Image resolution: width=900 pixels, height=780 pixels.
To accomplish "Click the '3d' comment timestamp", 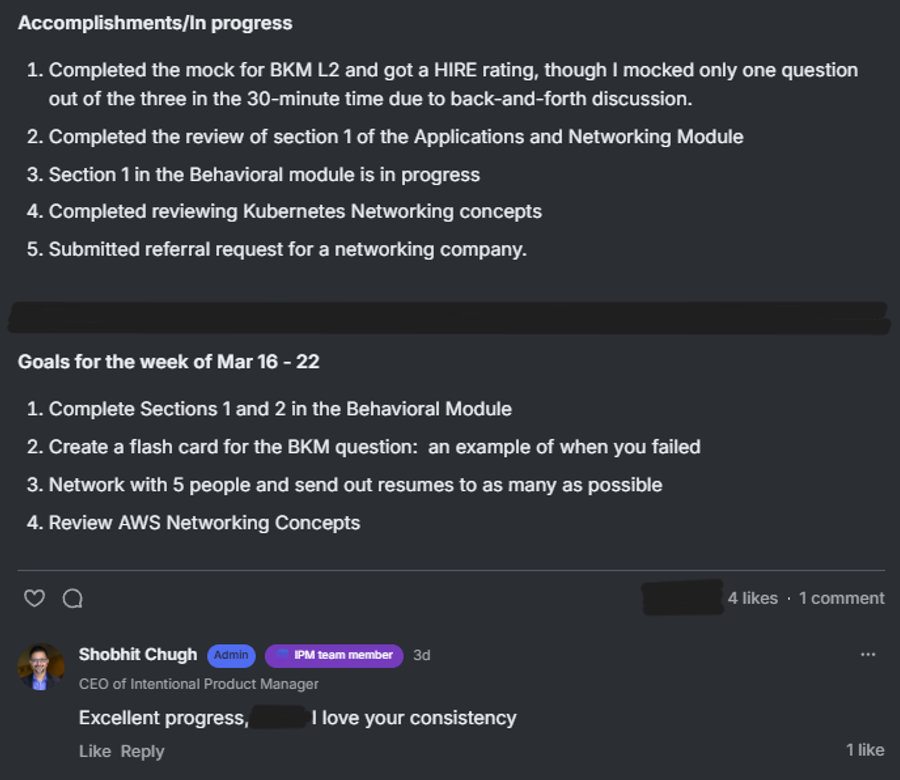I will [x=421, y=655].
